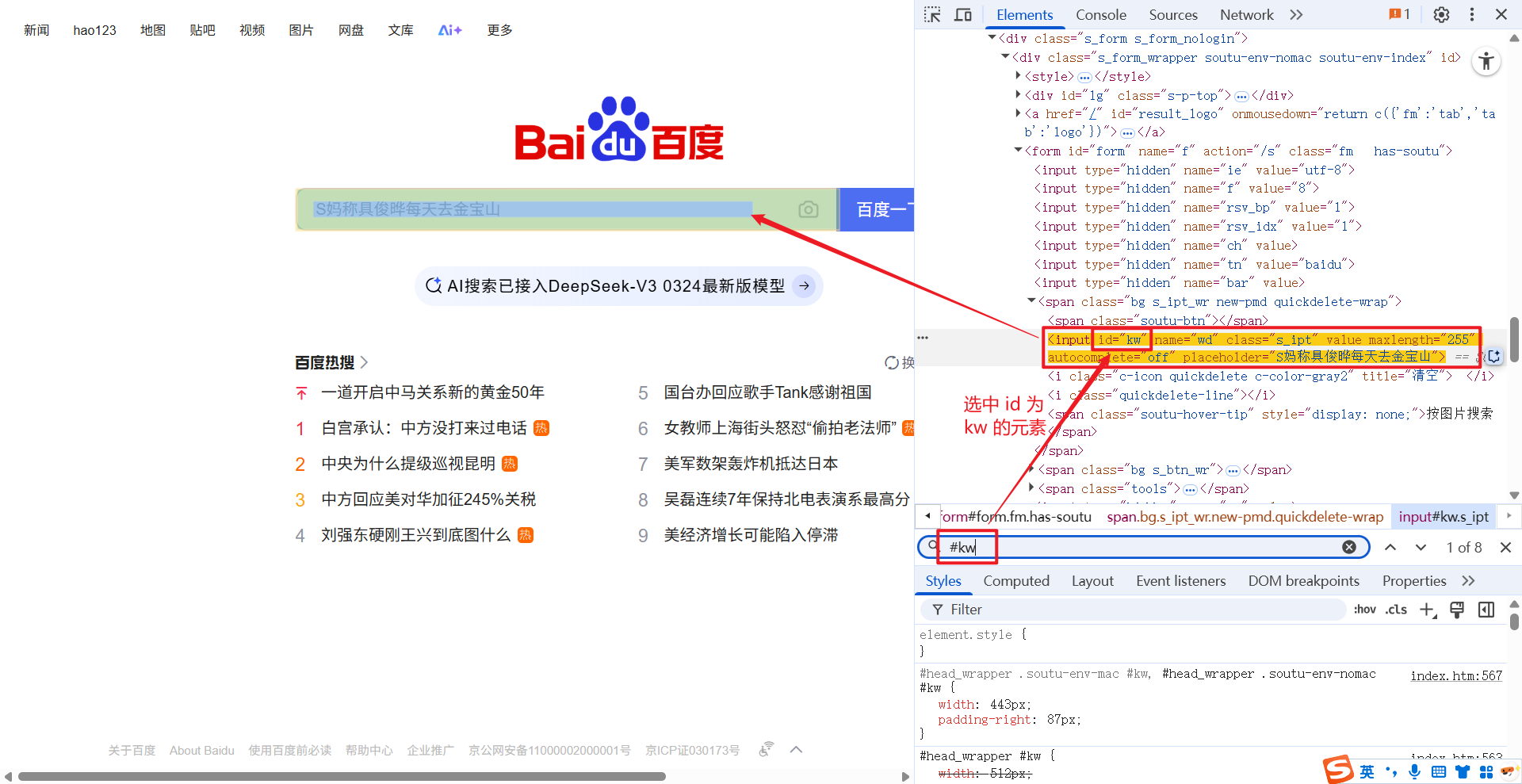Viewport: 1522px width, 784px height.
Task: Close the element search bar
Action: [x=1505, y=547]
